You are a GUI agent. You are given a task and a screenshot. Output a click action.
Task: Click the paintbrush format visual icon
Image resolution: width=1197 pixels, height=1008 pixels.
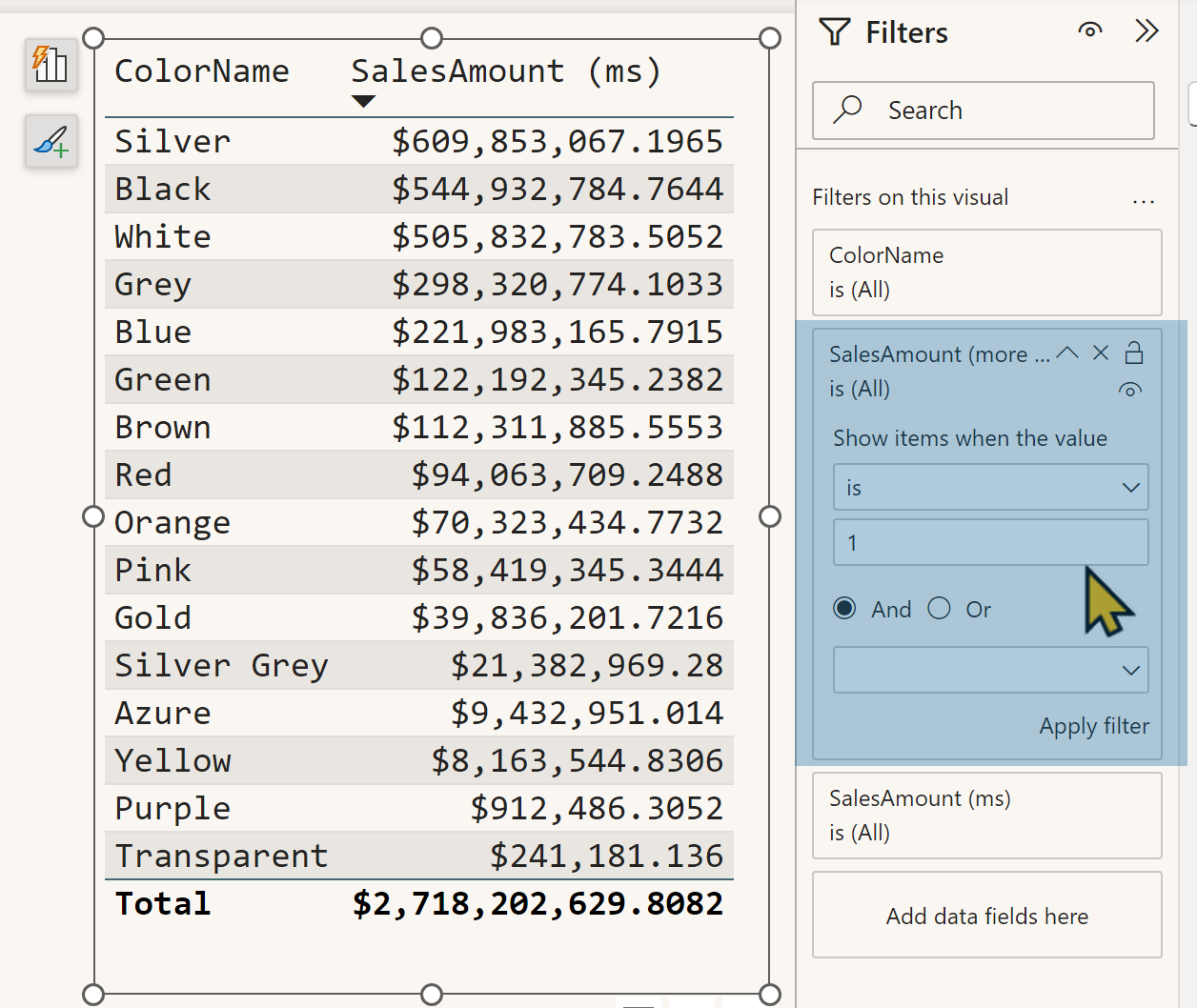pos(51,141)
